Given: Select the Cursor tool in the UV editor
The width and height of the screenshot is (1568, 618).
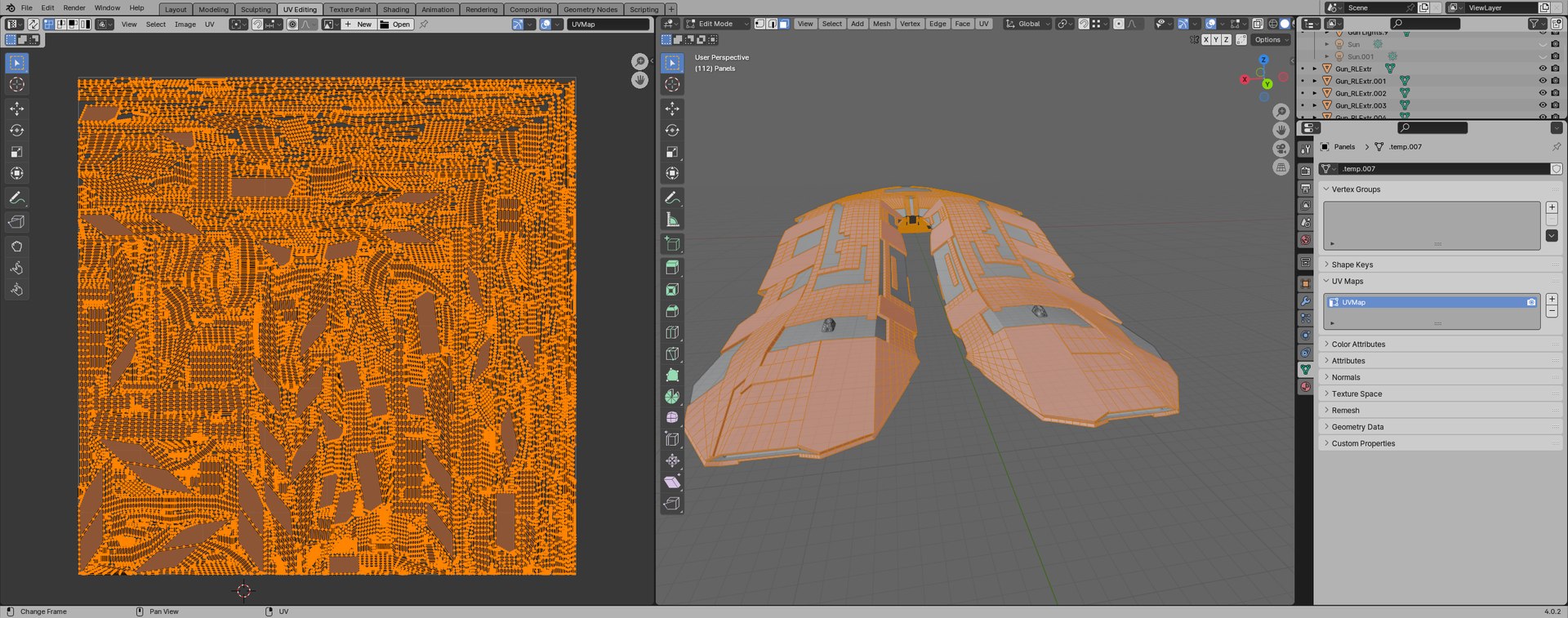Looking at the screenshot, I should point(16,85).
